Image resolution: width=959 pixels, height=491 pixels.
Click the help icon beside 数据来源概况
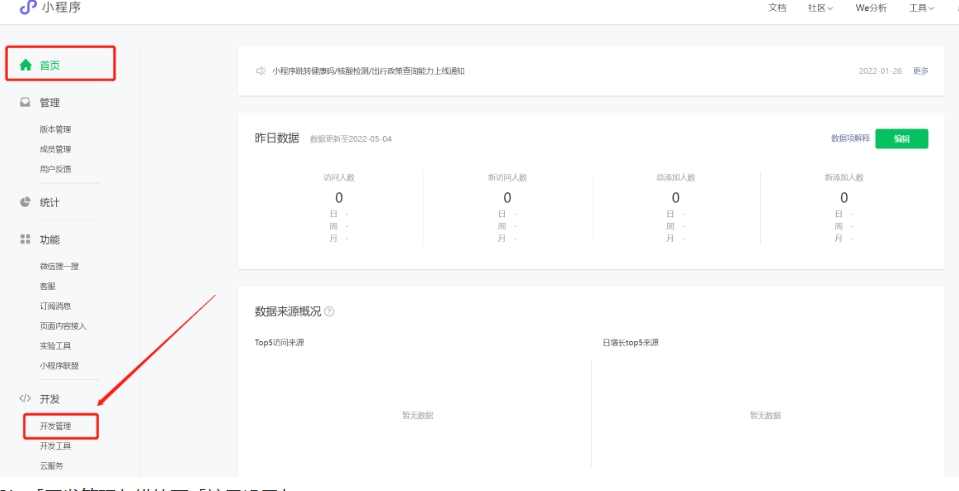click(x=330, y=312)
